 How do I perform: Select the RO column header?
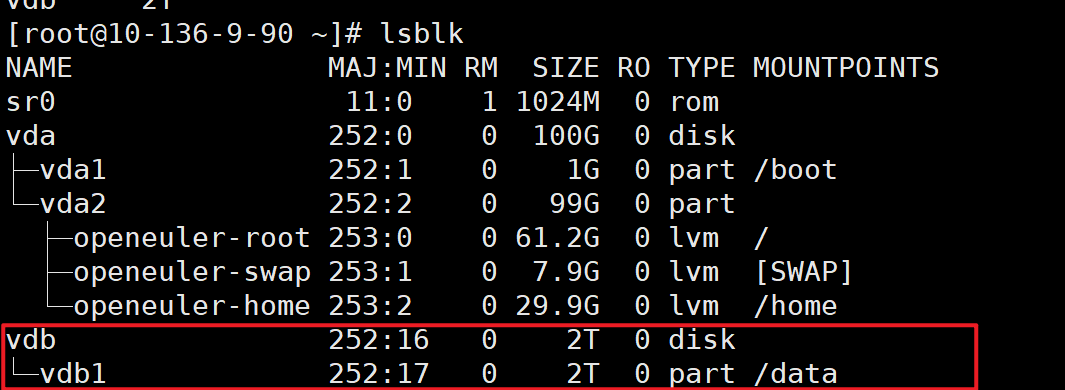tap(633, 68)
